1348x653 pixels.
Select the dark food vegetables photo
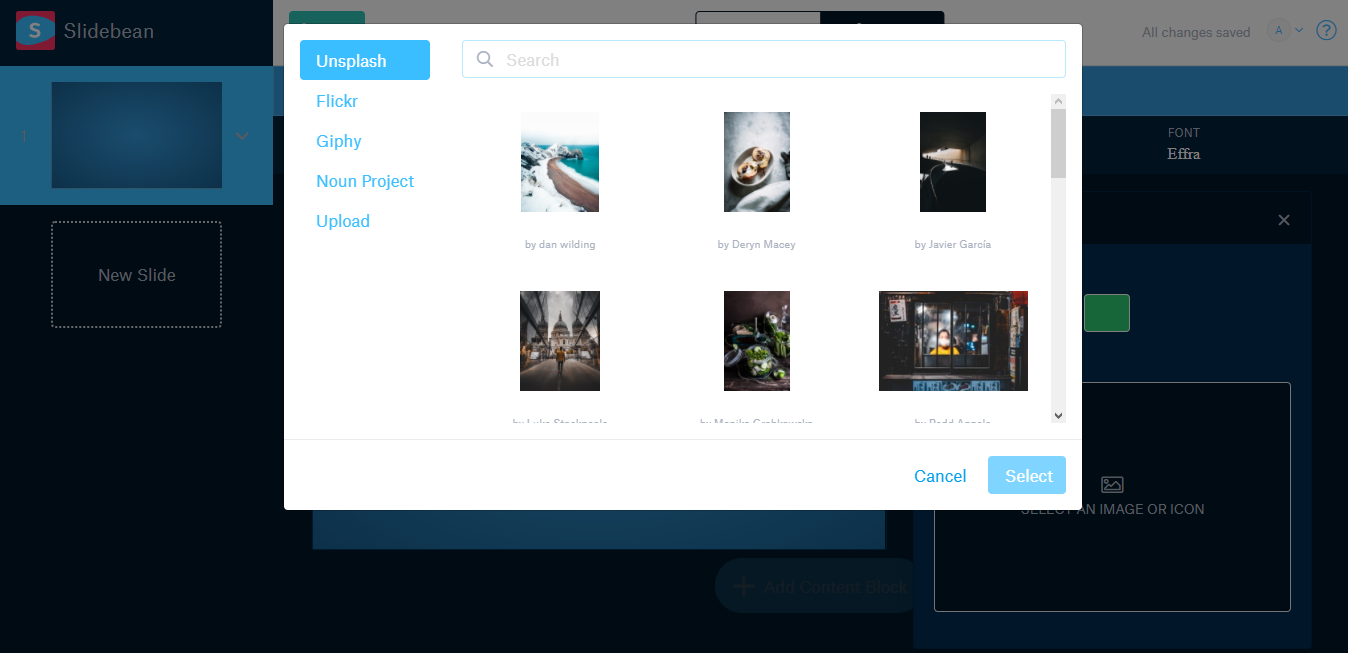(x=757, y=341)
